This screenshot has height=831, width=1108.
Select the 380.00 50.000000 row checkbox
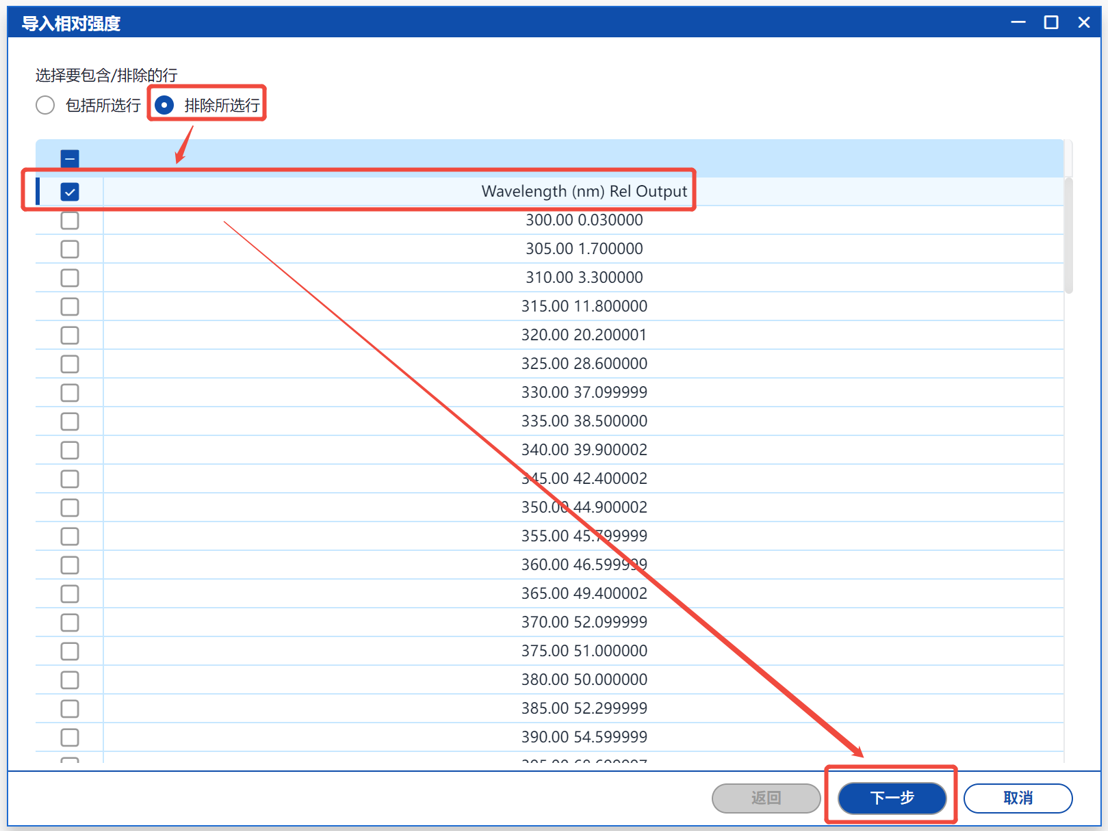[x=70, y=680]
